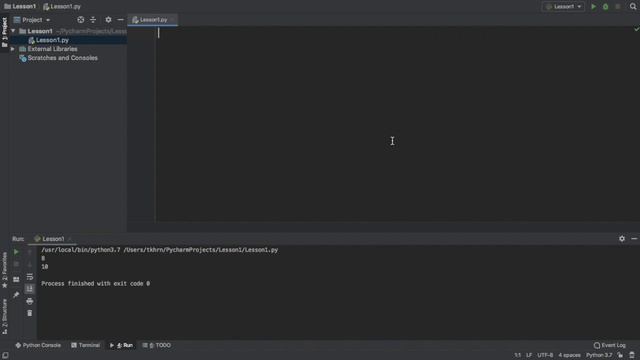
Task: Click the tool windows quick-access icon
Action: point(5,355)
